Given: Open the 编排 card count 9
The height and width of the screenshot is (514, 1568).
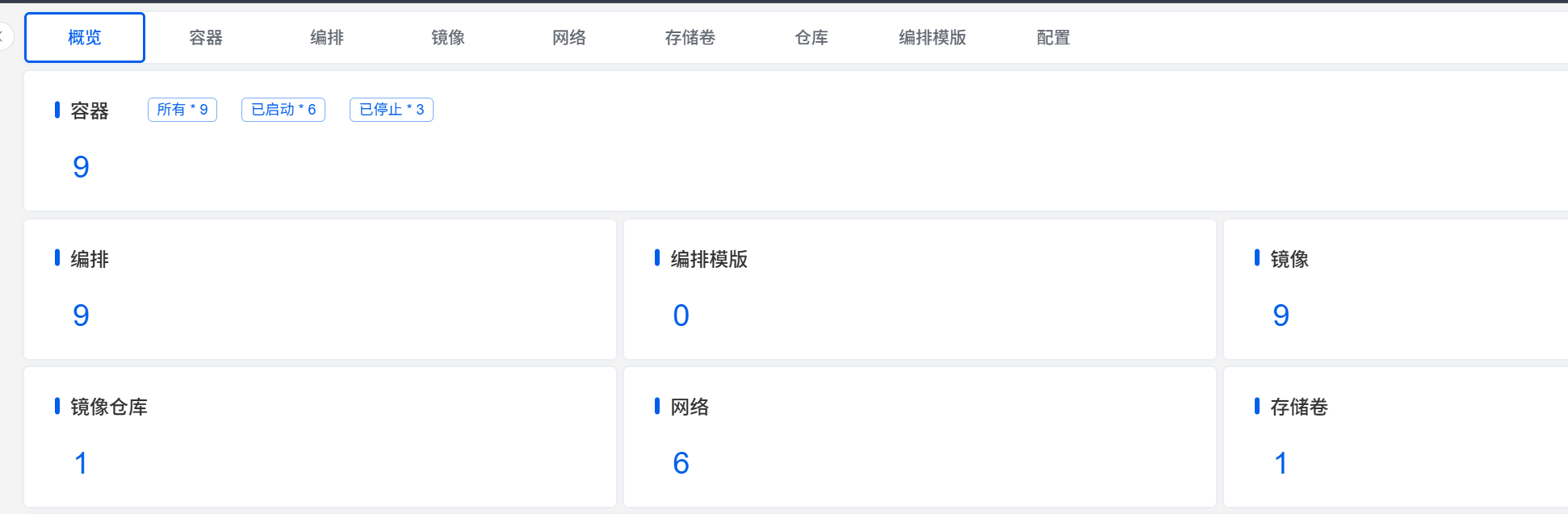Looking at the screenshot, I should pyautogui.click(x=81, y=316).
